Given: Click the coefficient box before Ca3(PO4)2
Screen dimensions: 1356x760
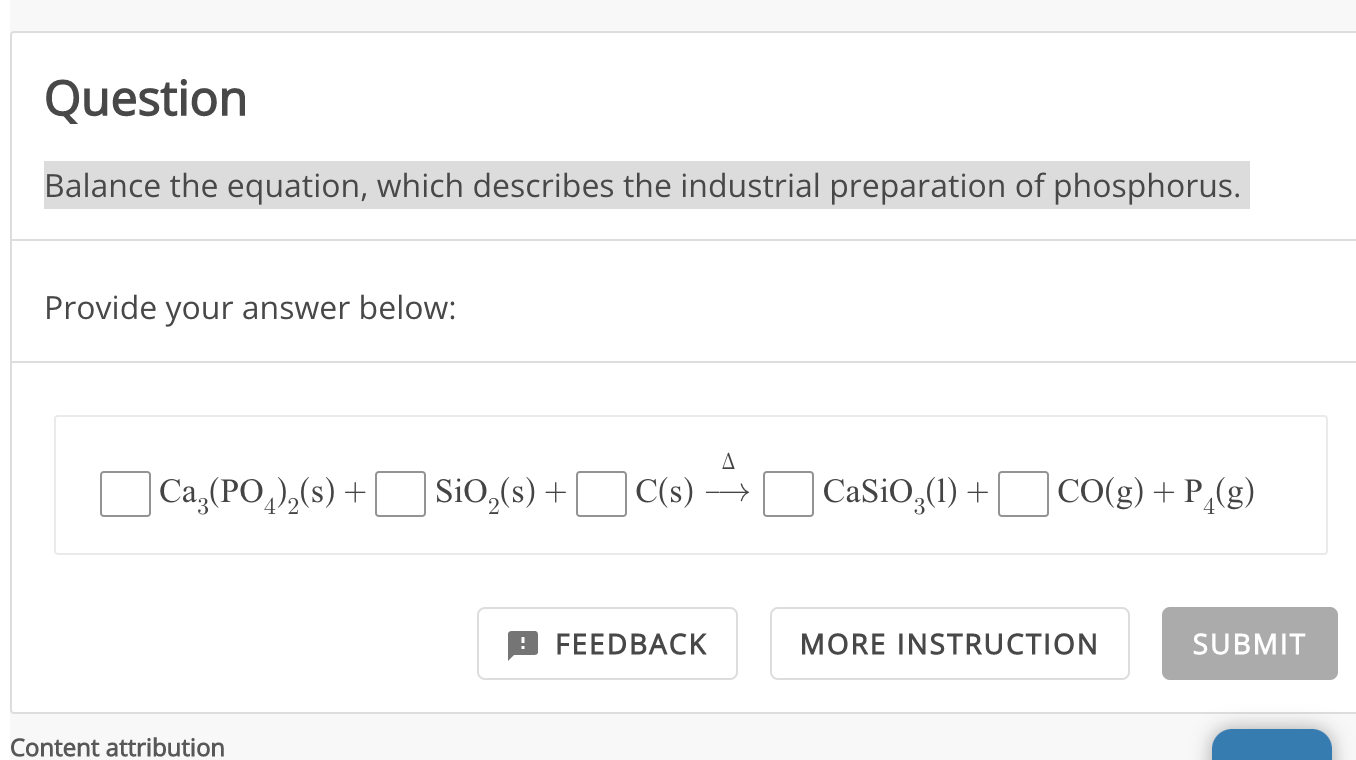Looking at the screenshot, I should click(x=125, y=494).
